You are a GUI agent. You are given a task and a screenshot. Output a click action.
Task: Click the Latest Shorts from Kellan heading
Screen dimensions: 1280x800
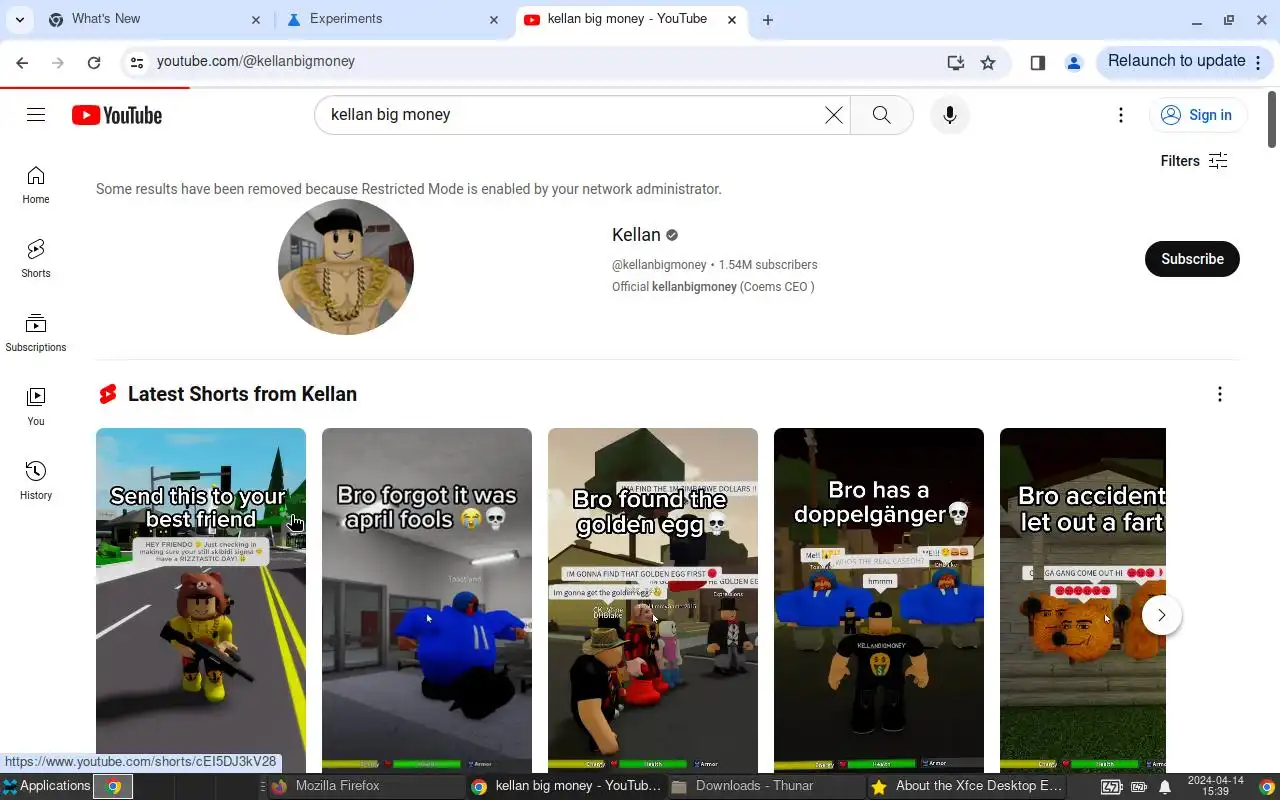click(242, 394)
